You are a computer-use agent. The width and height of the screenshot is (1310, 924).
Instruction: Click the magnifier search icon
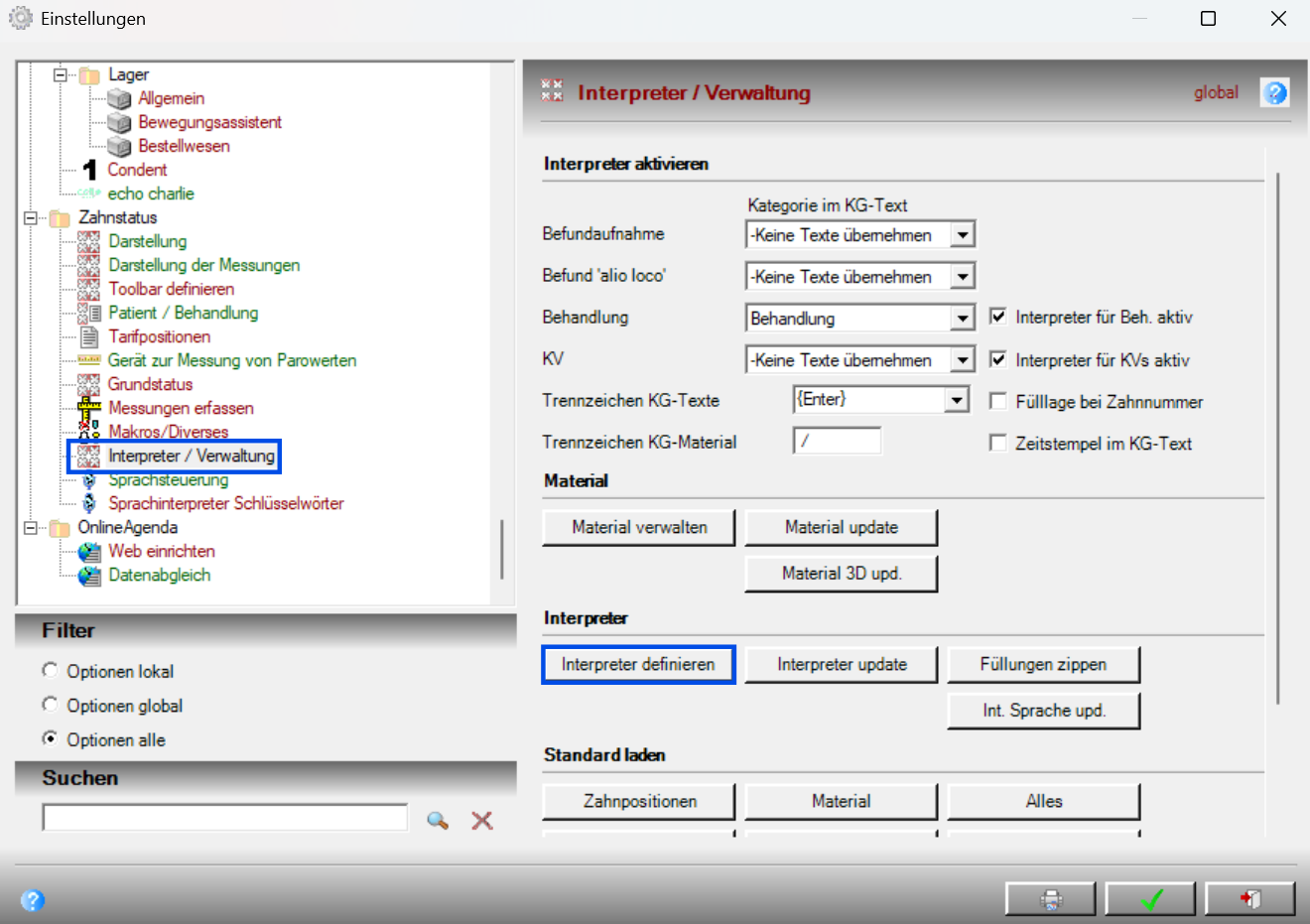click(438, 820)
